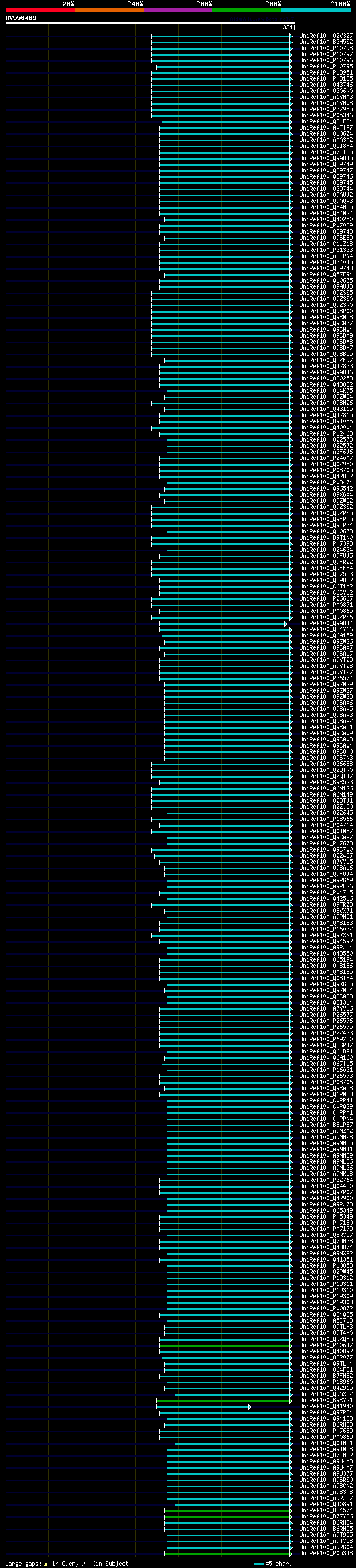Click the query end position label 334
The image size is (356, 1568).
287,27
